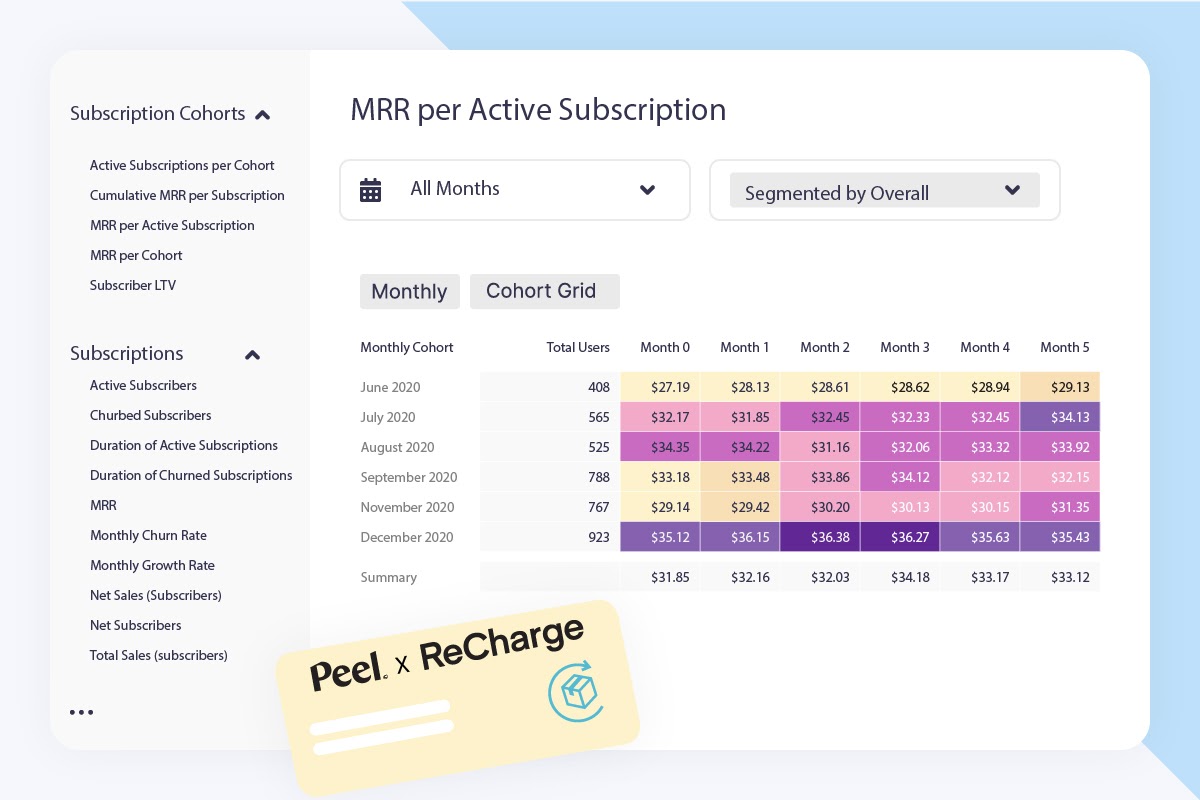Select the MRR per Cohort menu item
The width and height of the screenshot is (1200, 800).
[136, 255]
